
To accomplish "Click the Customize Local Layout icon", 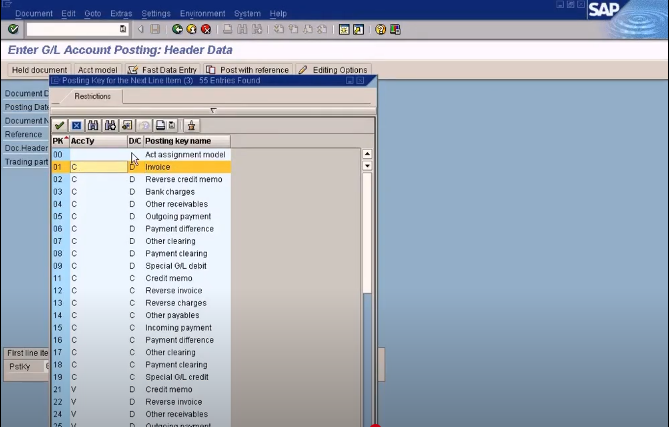I will click(x=395, y=29).
